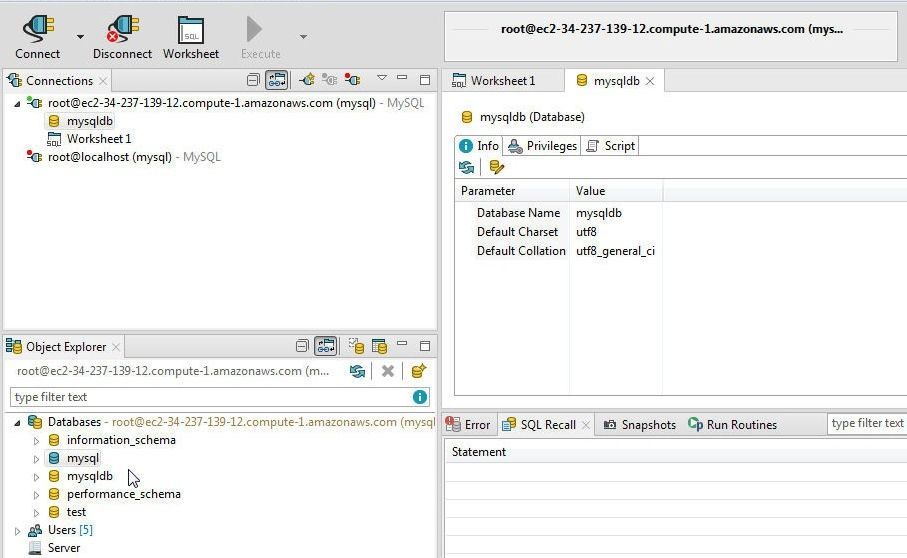The width and height of the screenshot is (907, 558).
Task: Click the grayed connect plug icon in Connections
Action: [x=330, y=79]
